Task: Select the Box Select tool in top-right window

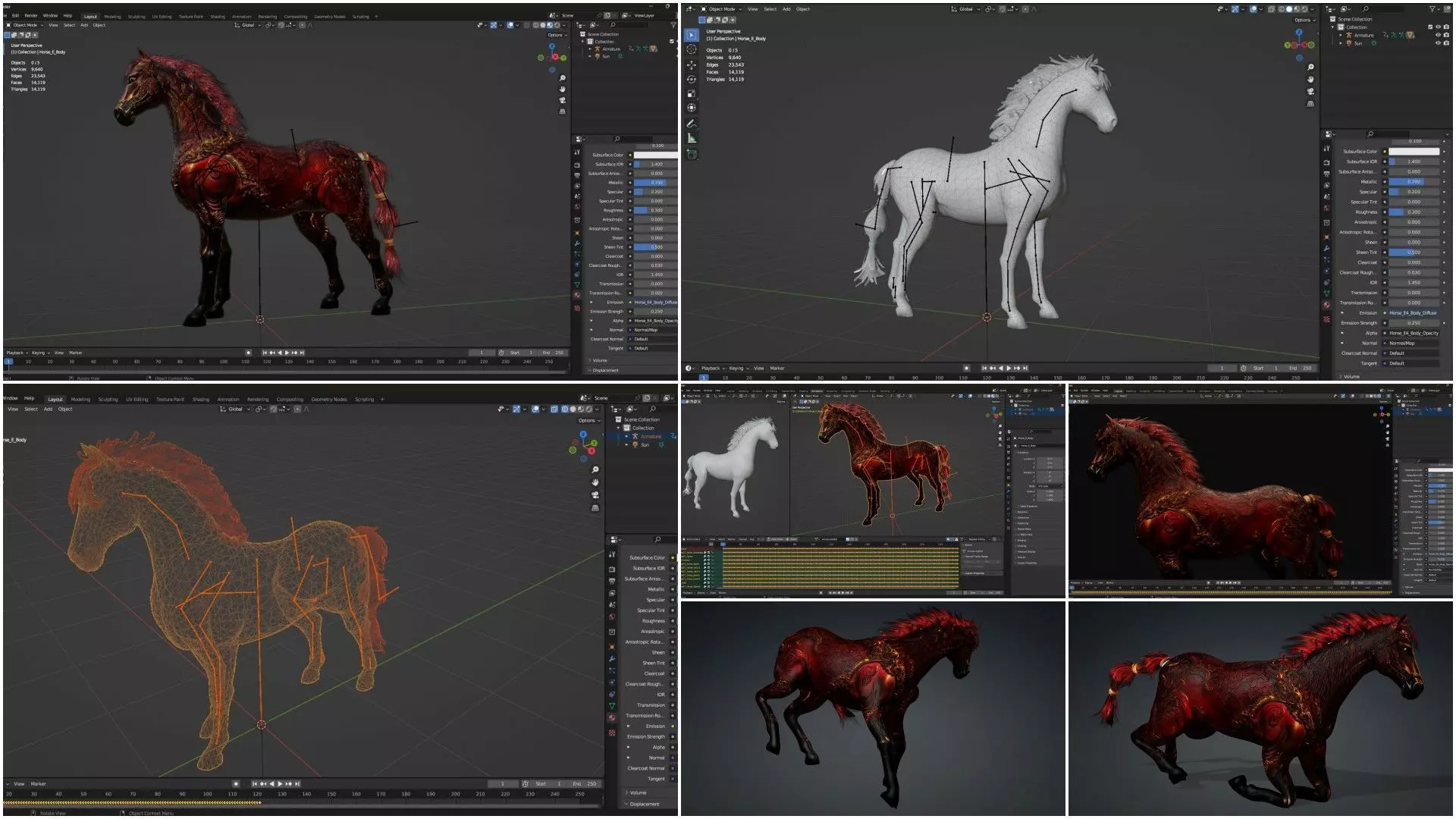Action: click(691, 35)
